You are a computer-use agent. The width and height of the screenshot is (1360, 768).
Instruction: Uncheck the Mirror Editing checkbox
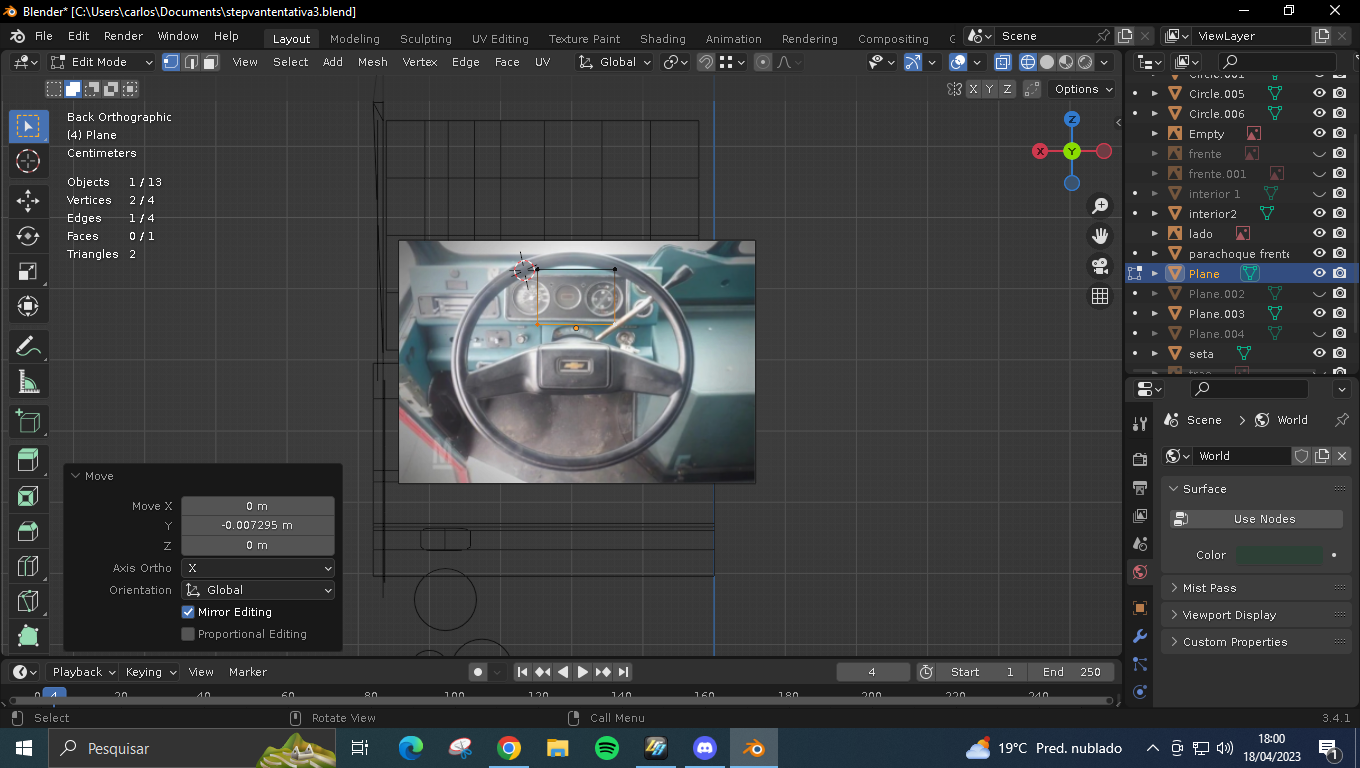[x=188, y=612]
